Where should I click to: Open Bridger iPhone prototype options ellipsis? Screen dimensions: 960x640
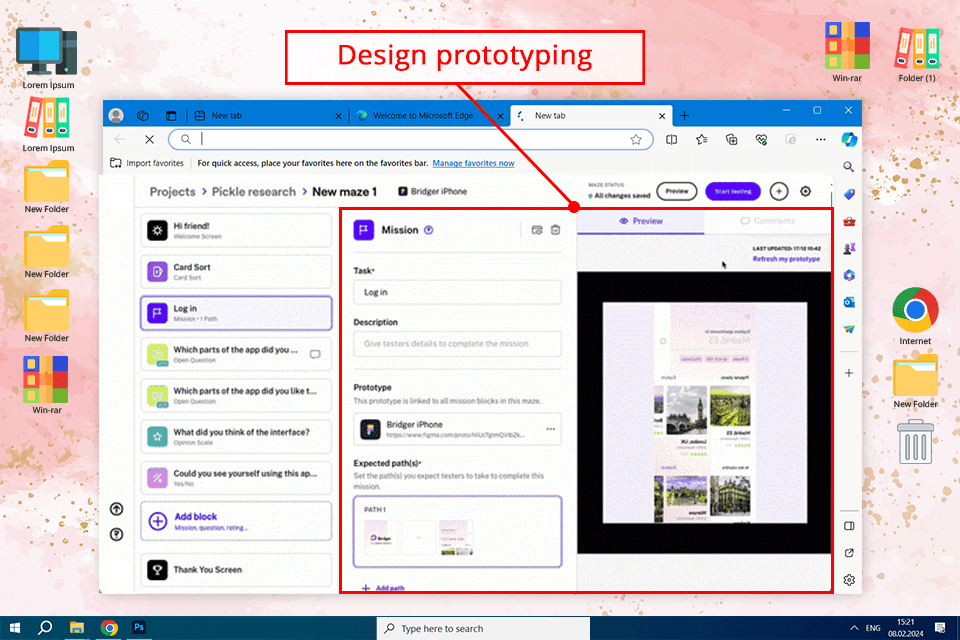(550, 429)
